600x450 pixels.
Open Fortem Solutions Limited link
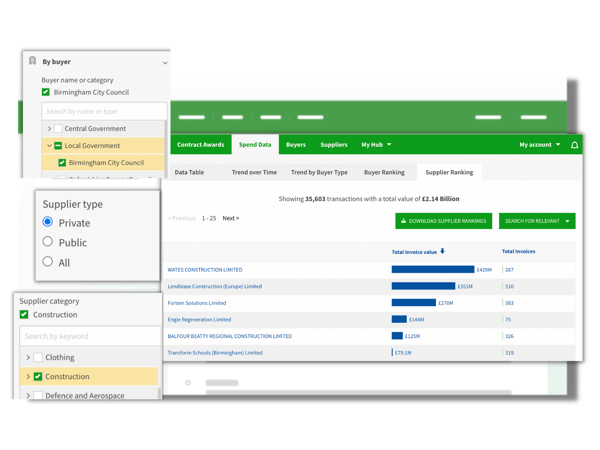pyautogui.click(x=197, y=303)
